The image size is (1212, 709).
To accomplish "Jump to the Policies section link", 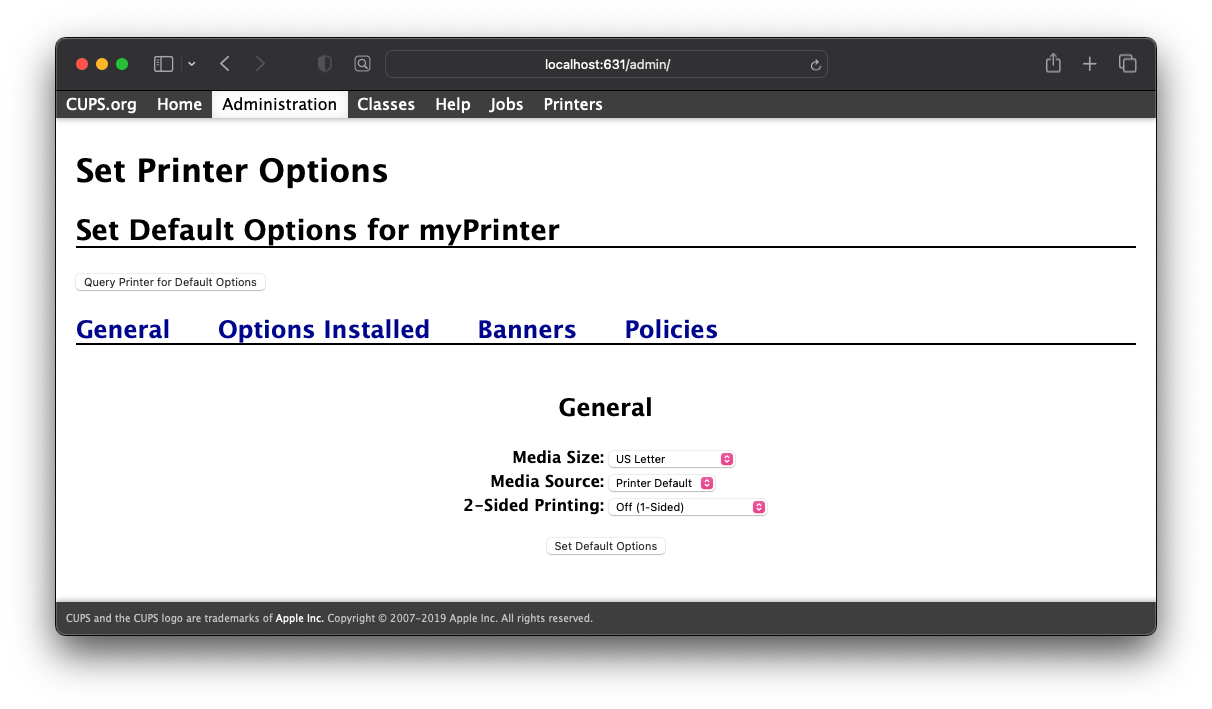I will pos(671,329).
